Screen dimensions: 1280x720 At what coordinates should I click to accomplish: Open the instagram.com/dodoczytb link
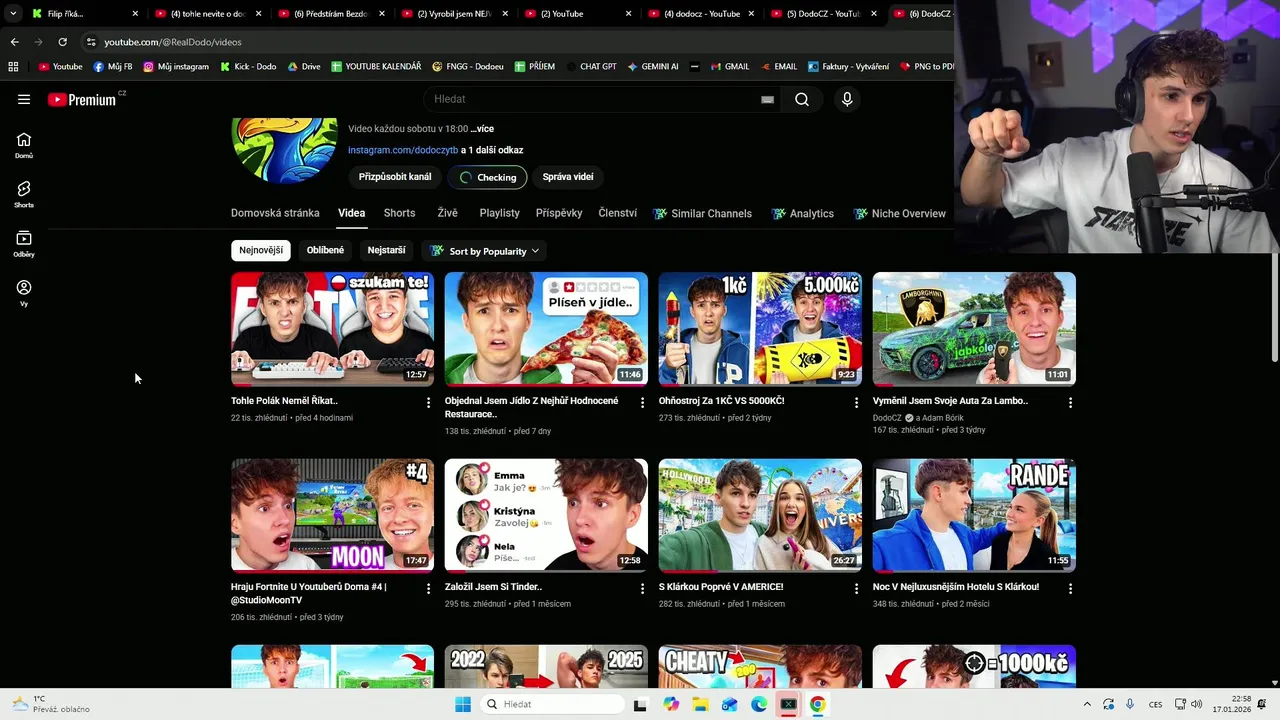click(x=403, y=150)
